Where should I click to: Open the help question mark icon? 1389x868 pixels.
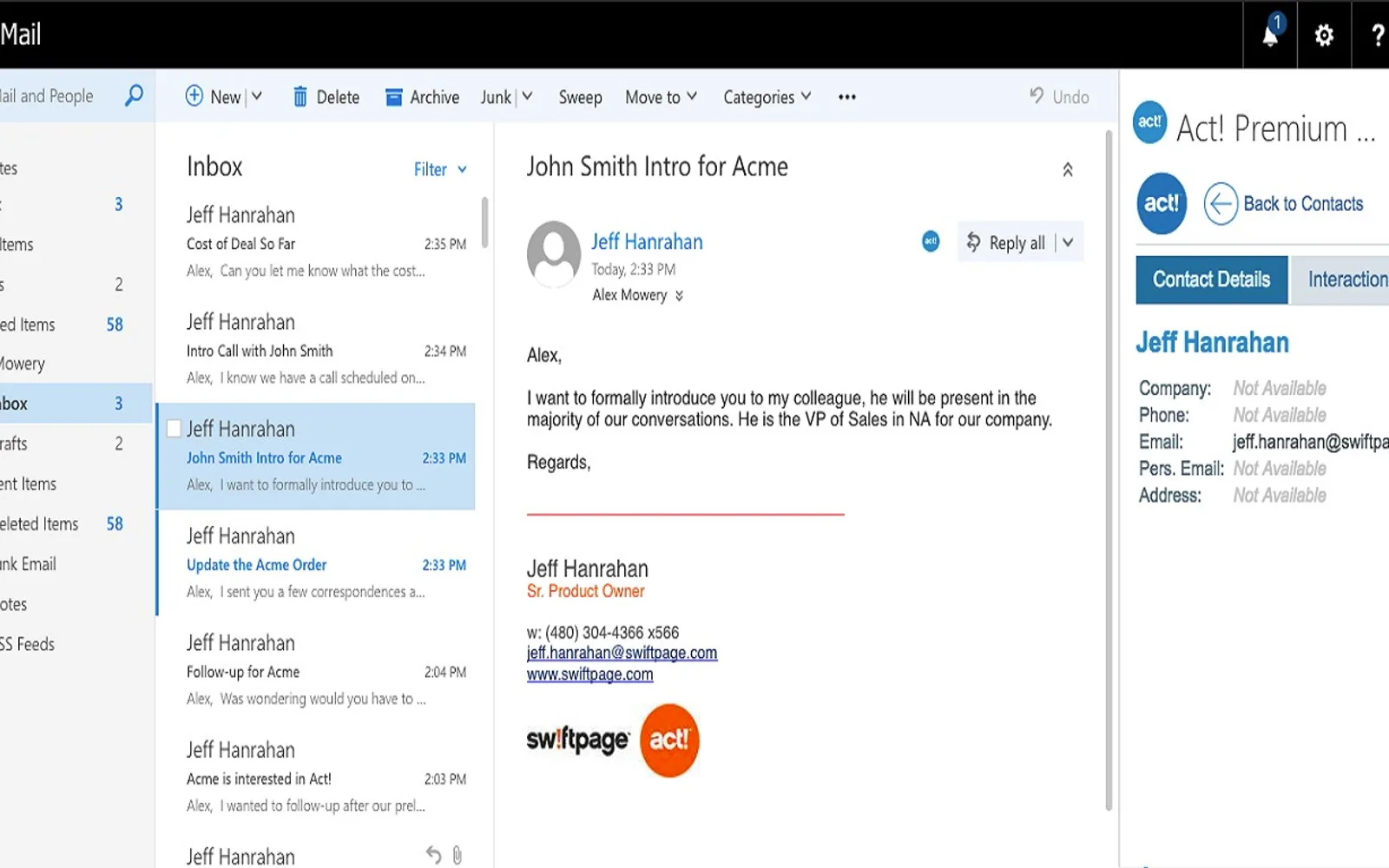pos(1378,36)
